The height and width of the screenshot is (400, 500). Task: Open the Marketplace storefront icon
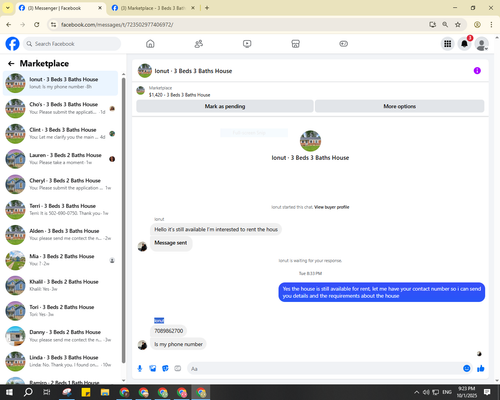pos(295,44)
